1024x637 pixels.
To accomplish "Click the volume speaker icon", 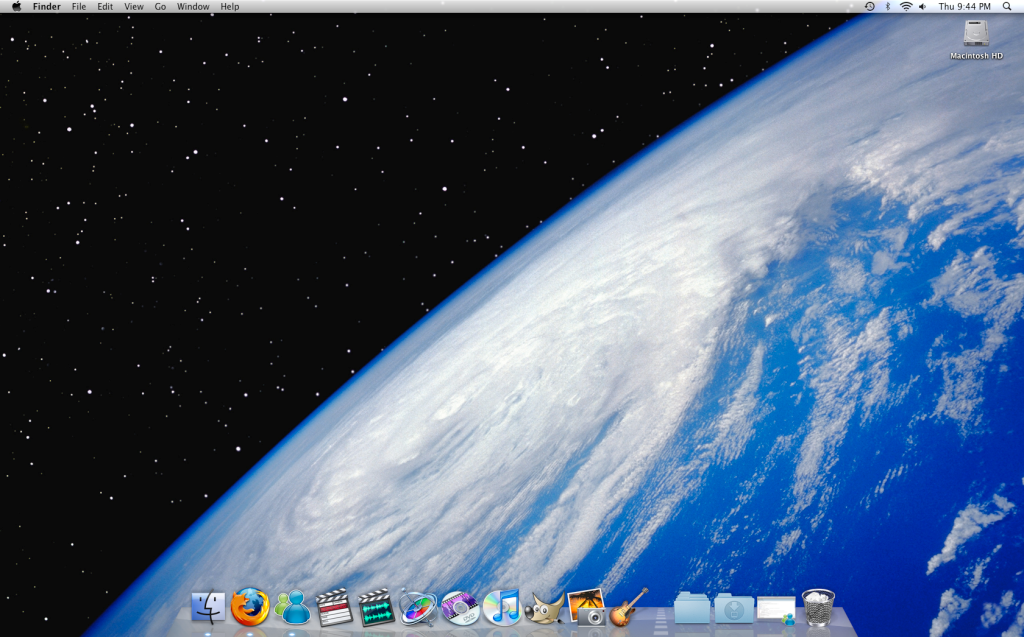I will (923, 7).
